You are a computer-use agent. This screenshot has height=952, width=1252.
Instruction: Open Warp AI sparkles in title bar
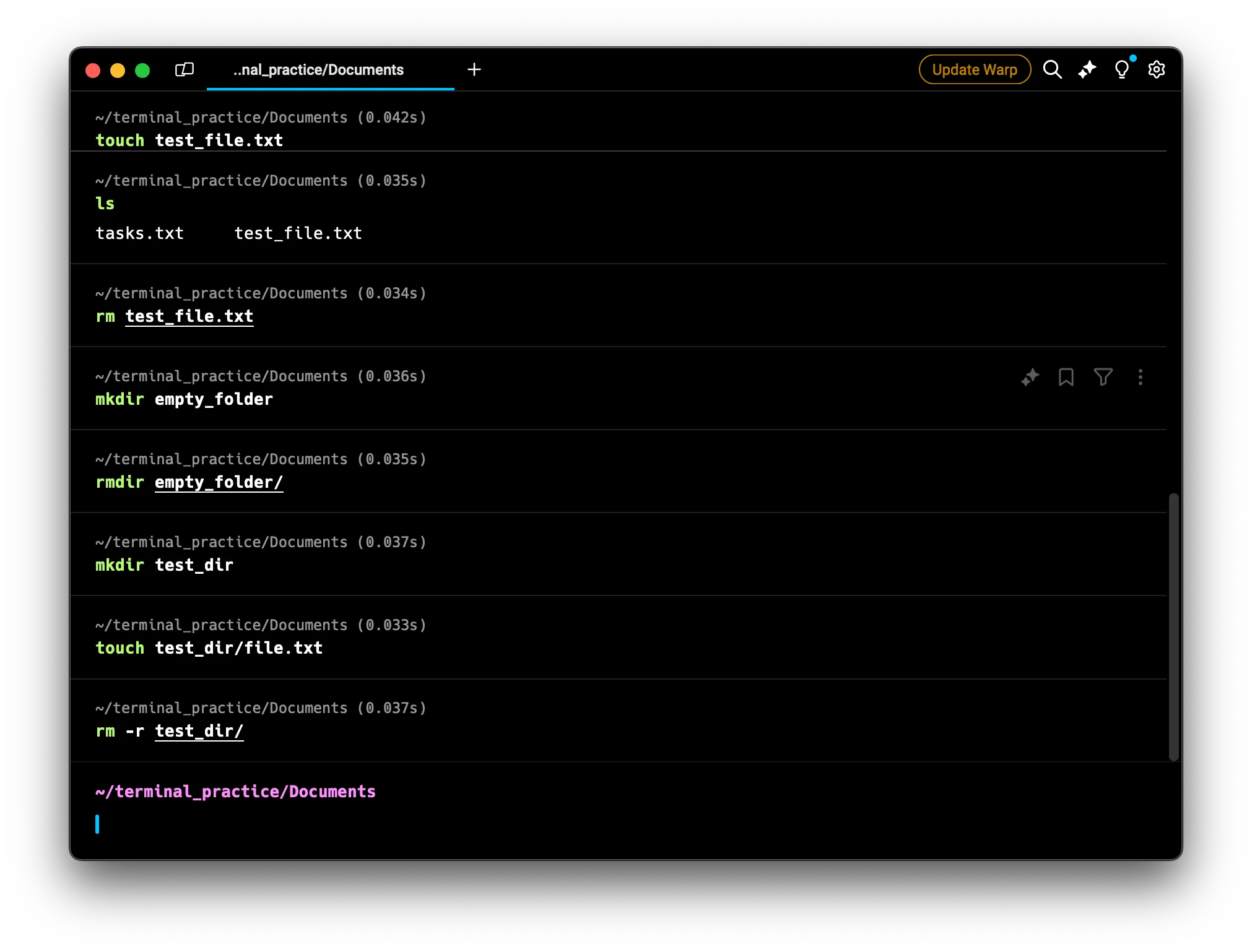pyautogui.click(x=1087, y=69)
